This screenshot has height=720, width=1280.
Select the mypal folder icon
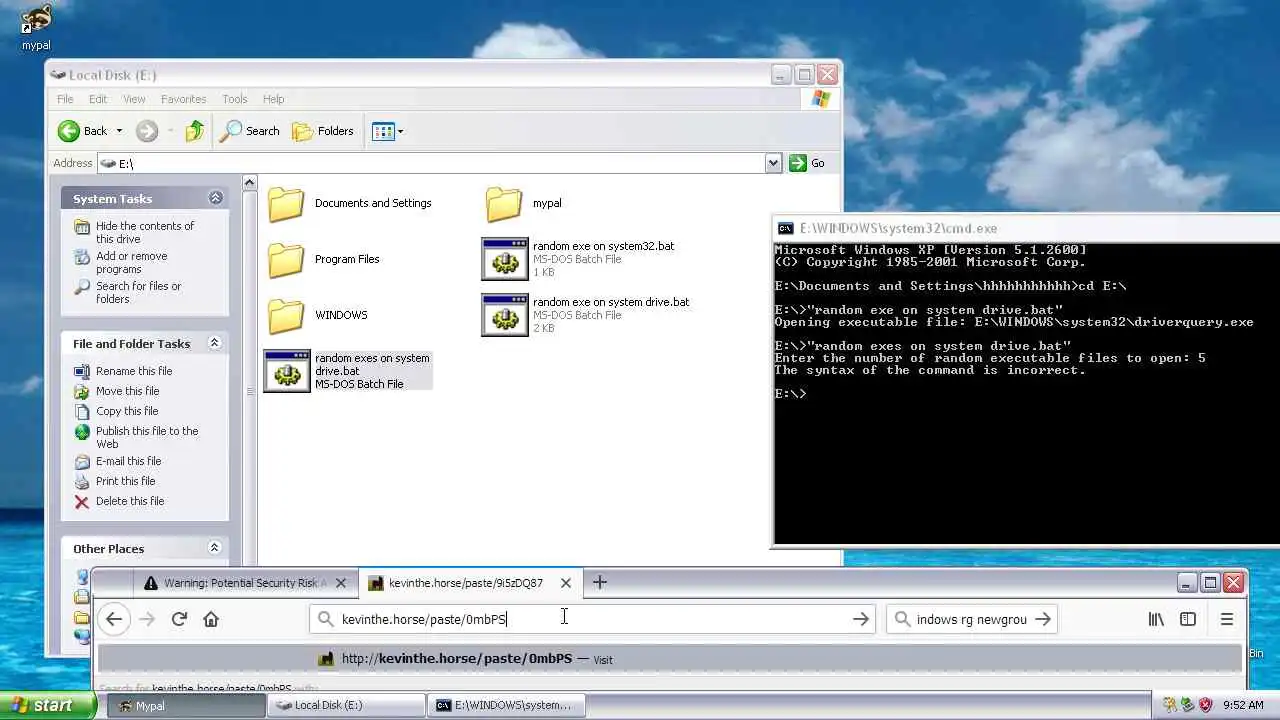click(504, 203)
